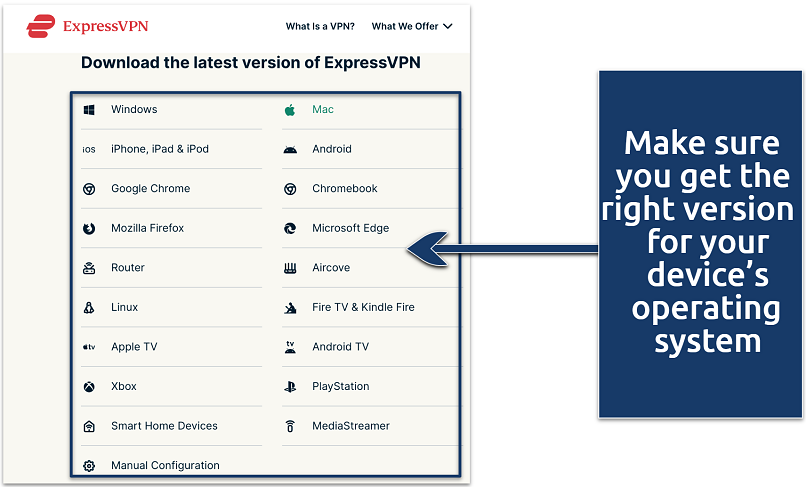The height and width of the screenshot is (487, 806).
Task: Choose iPhone, iPad & iPod download
Action: 160,149
